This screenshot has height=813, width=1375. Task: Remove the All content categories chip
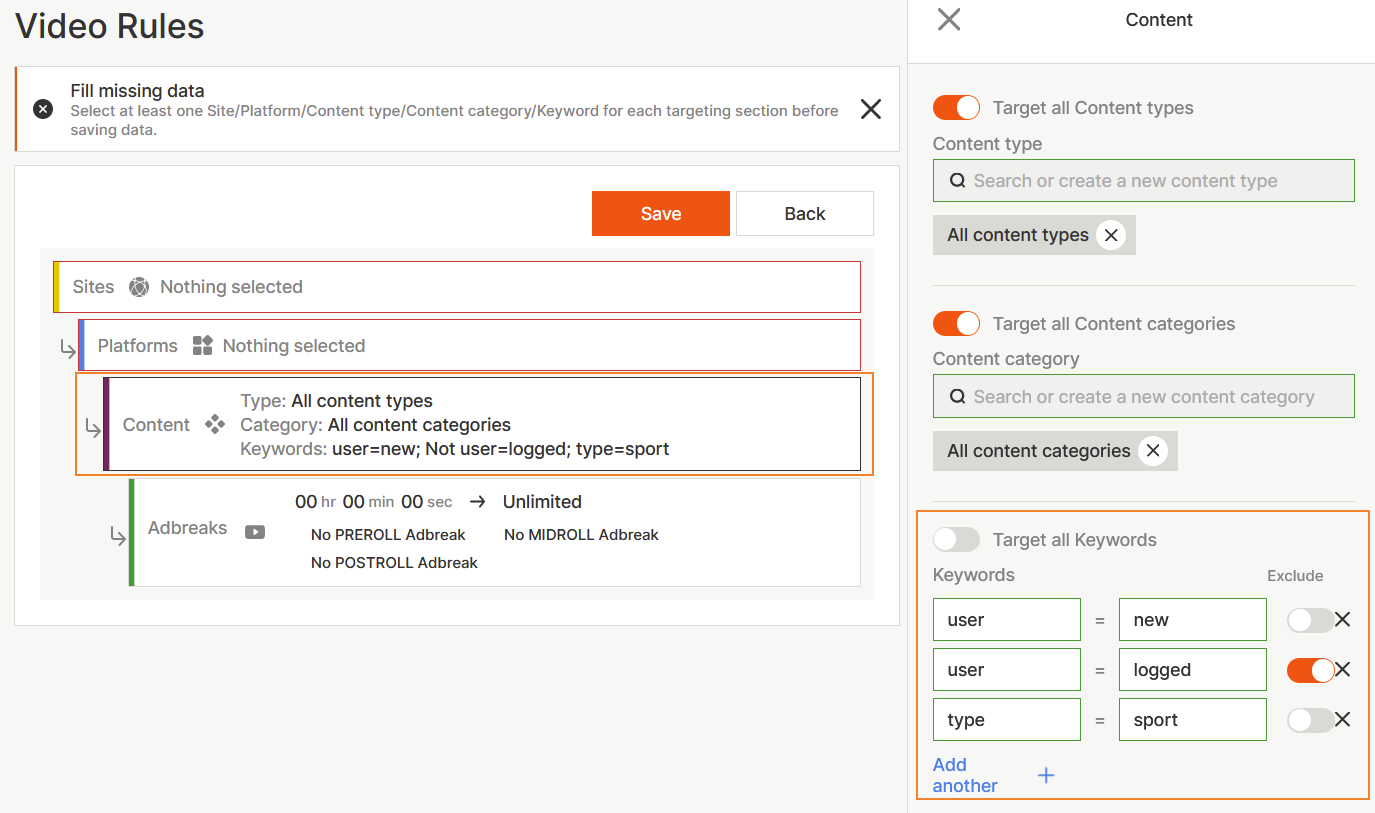pyautogui.click(x=1152, y=451)
